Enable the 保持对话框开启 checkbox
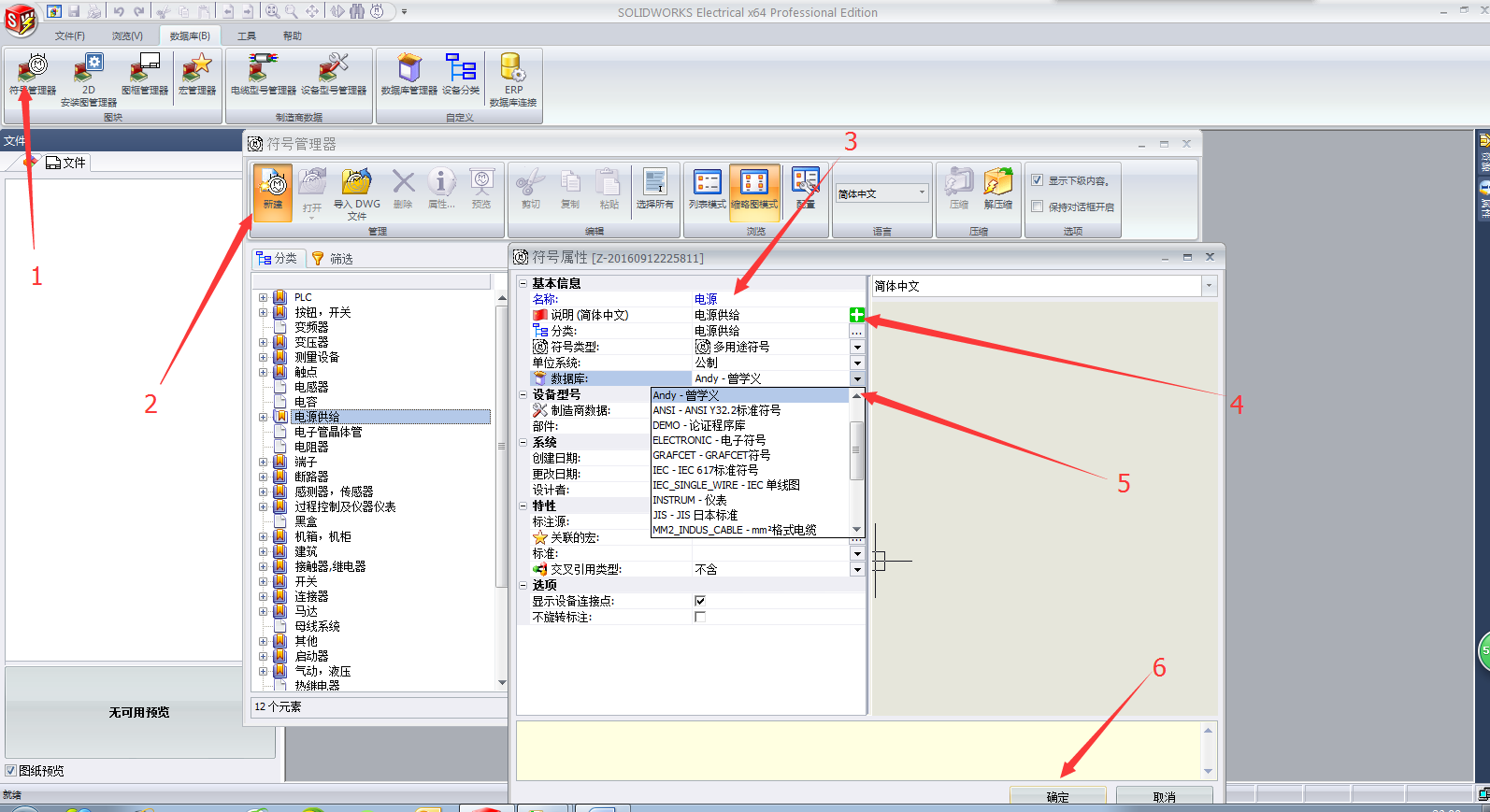Image resolution: width=1490 pixels, height=812 pixels. (x=1038, y=207)
